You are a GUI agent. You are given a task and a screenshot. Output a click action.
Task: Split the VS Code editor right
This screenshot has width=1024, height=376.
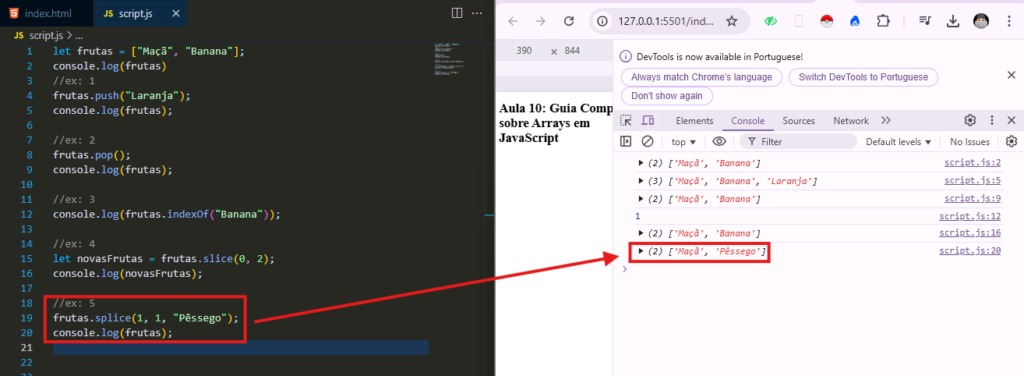click(x=457, y=13)
